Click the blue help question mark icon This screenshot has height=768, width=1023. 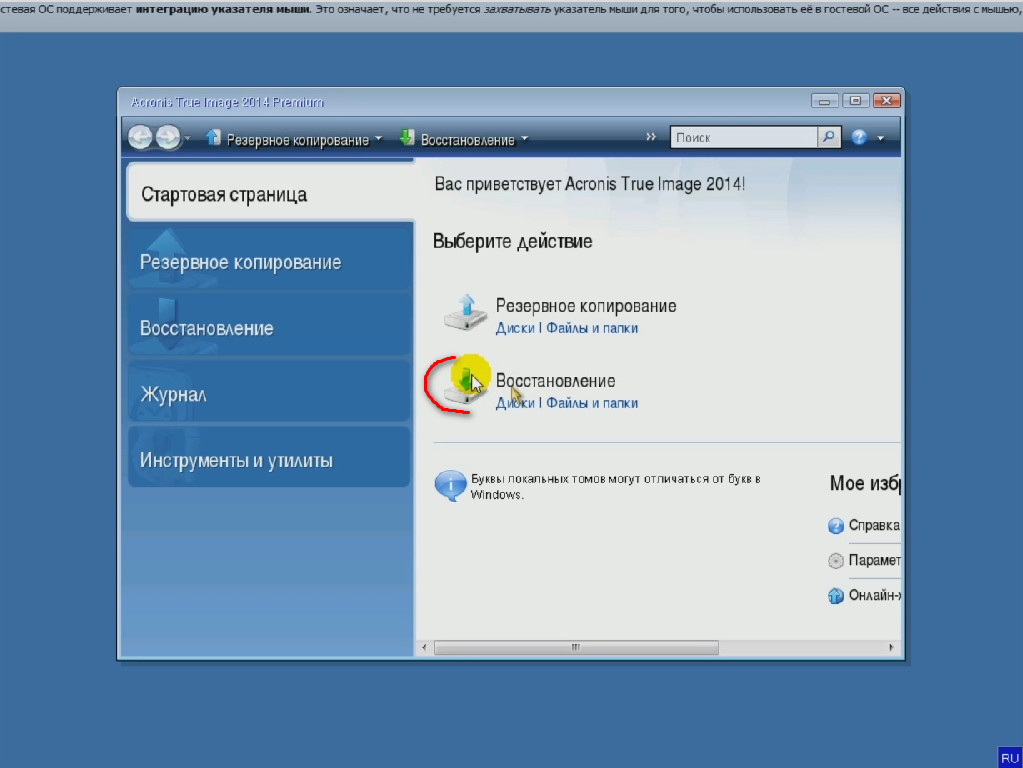pyautogui.click(x=859, y=138)
